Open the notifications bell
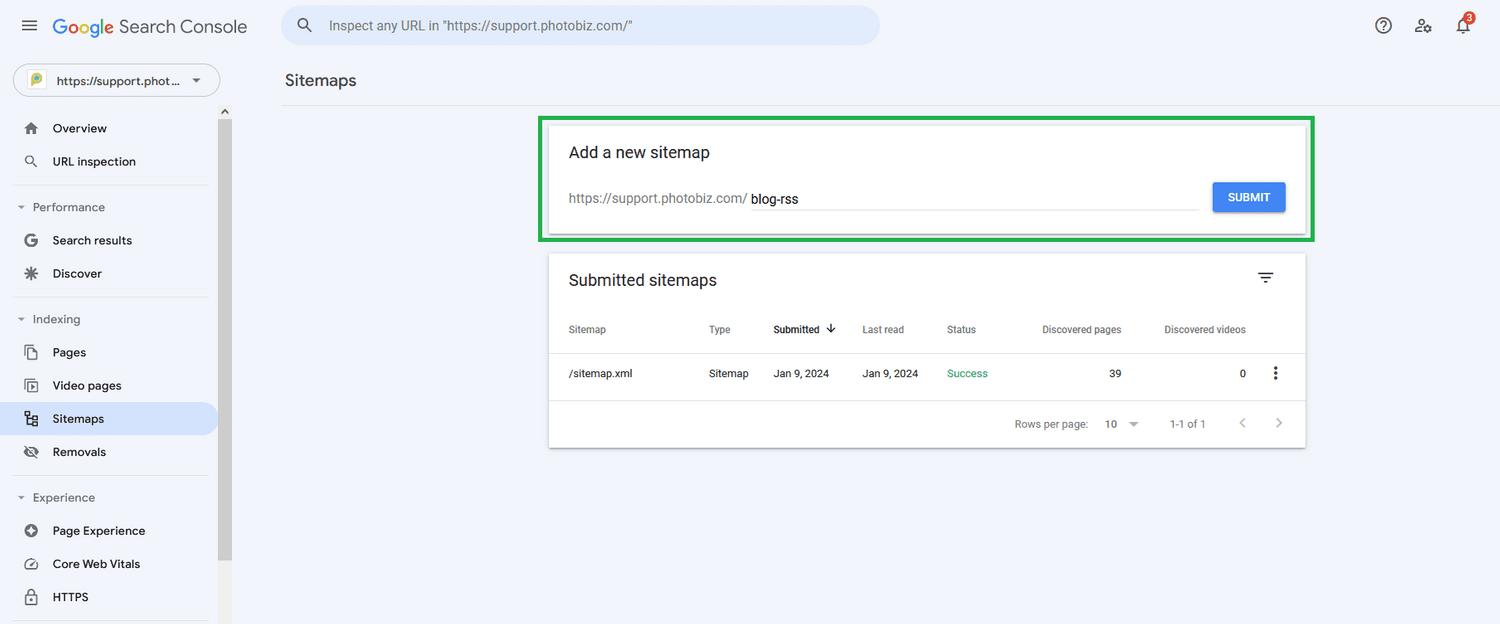 click(x=1463, y=25)
